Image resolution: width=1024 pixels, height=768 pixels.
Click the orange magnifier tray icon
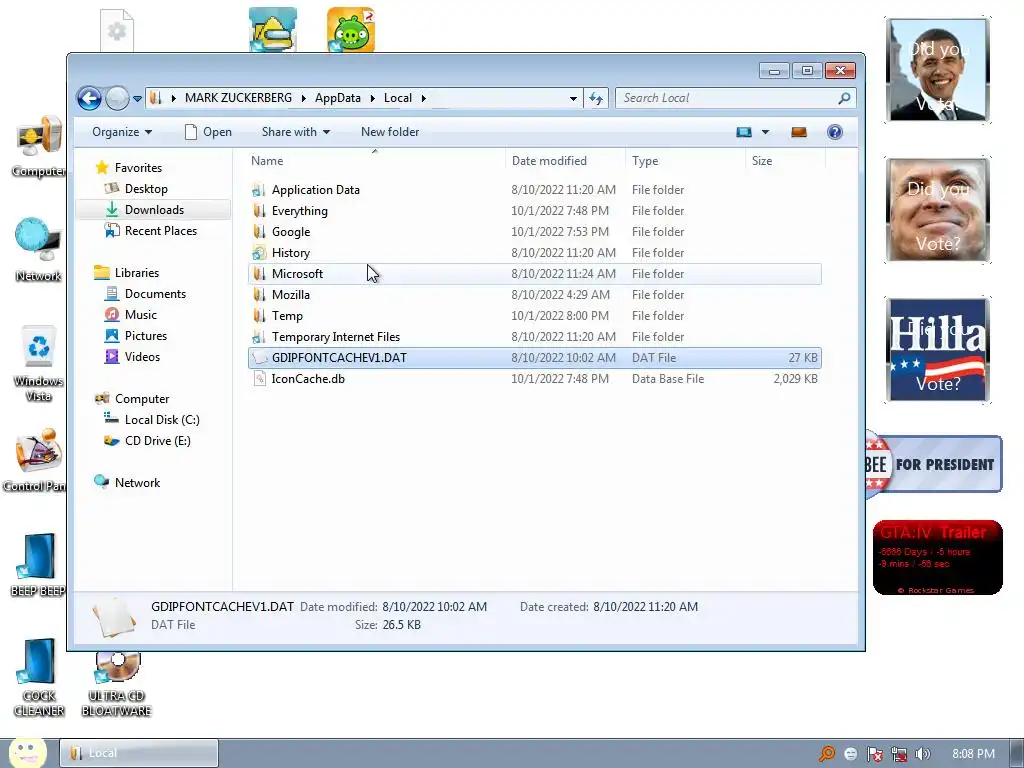827,754
